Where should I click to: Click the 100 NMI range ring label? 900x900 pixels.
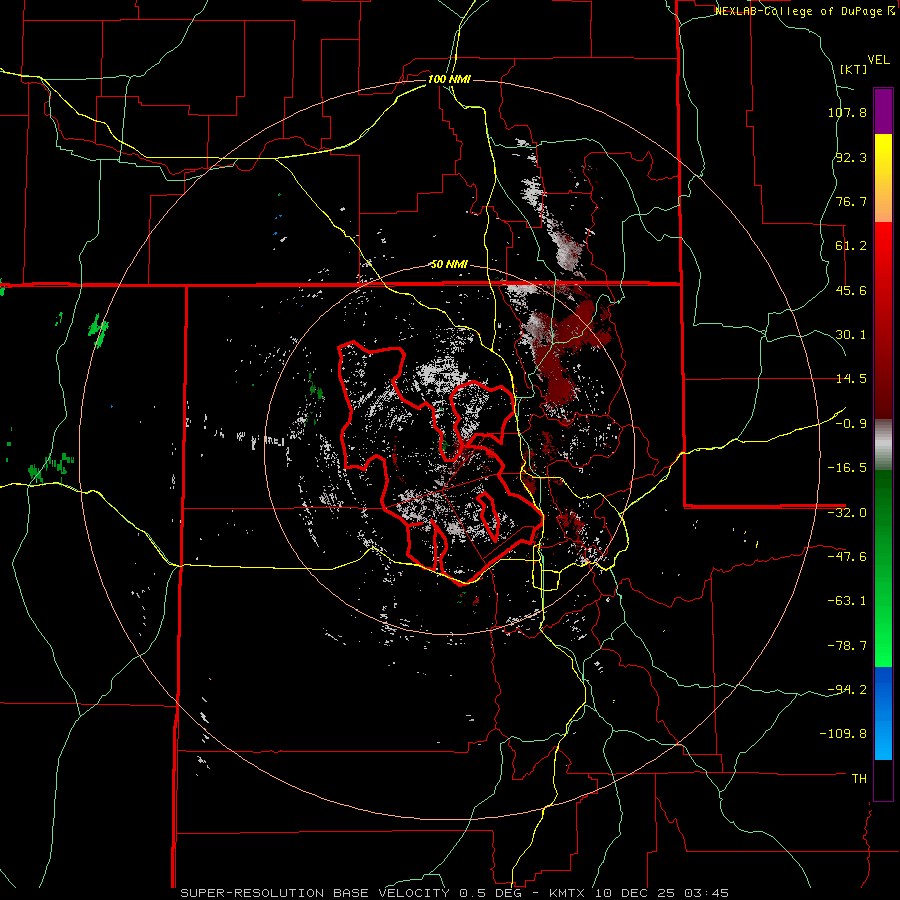coord(449,79)
